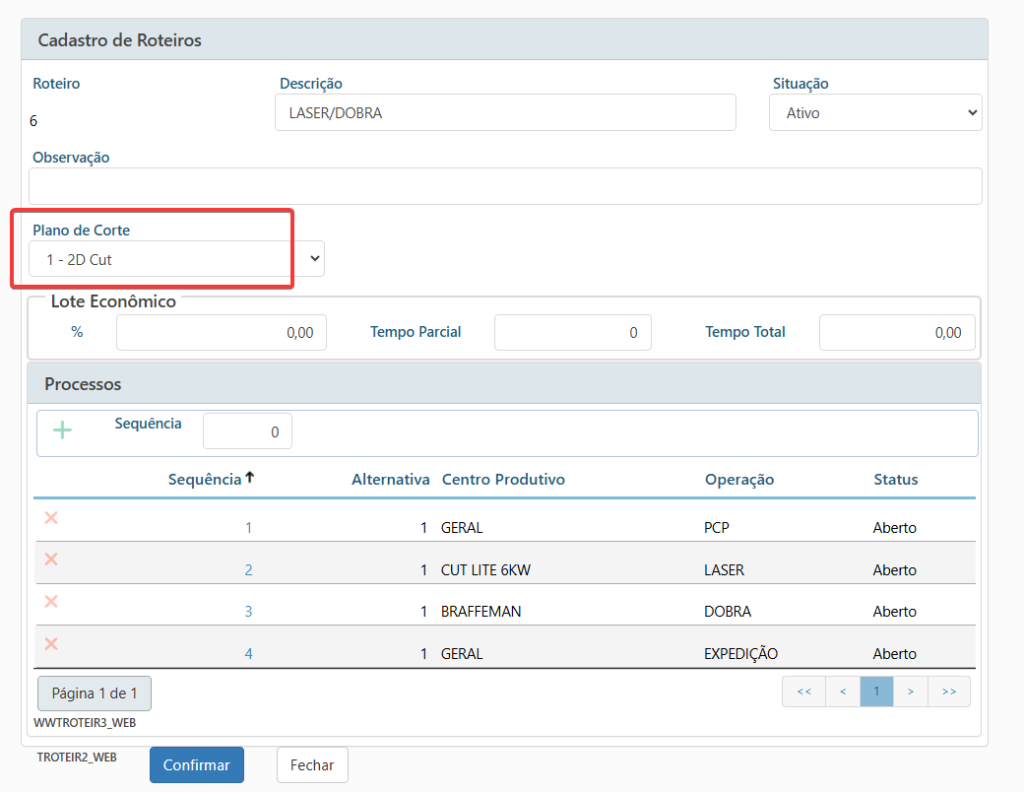Click the Observação text field
This screenshot has width=1024, height=792.
pos(505,186)
